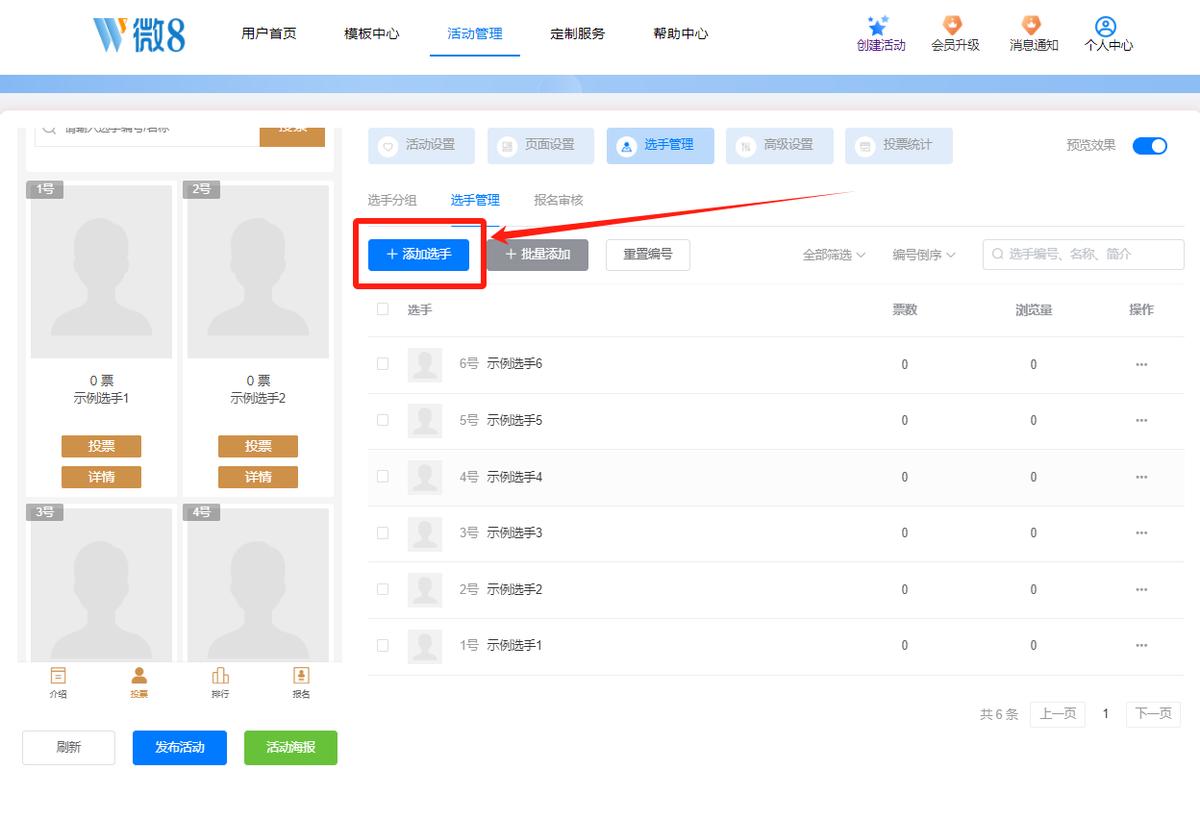1200x814 pixels.
Task: Click the 发布活动 button
Action: [x=180, y=747]
